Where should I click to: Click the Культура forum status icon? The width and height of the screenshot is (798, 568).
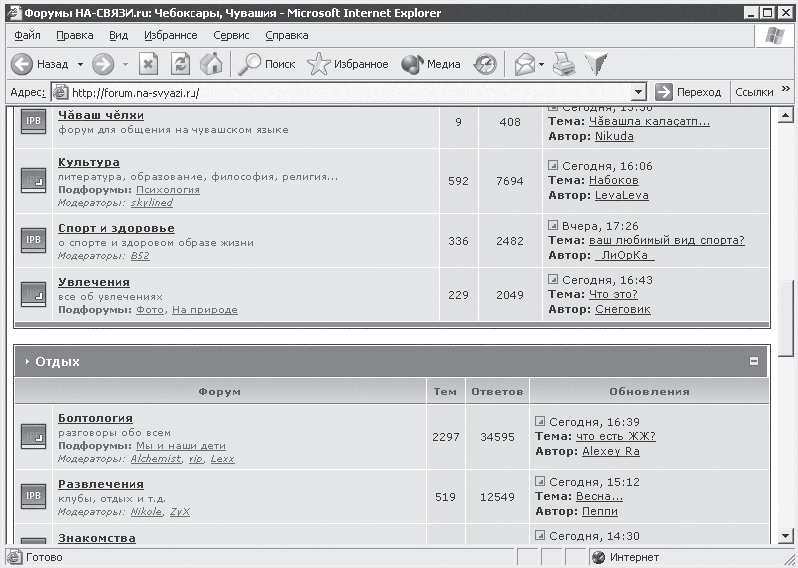point(34,181)
